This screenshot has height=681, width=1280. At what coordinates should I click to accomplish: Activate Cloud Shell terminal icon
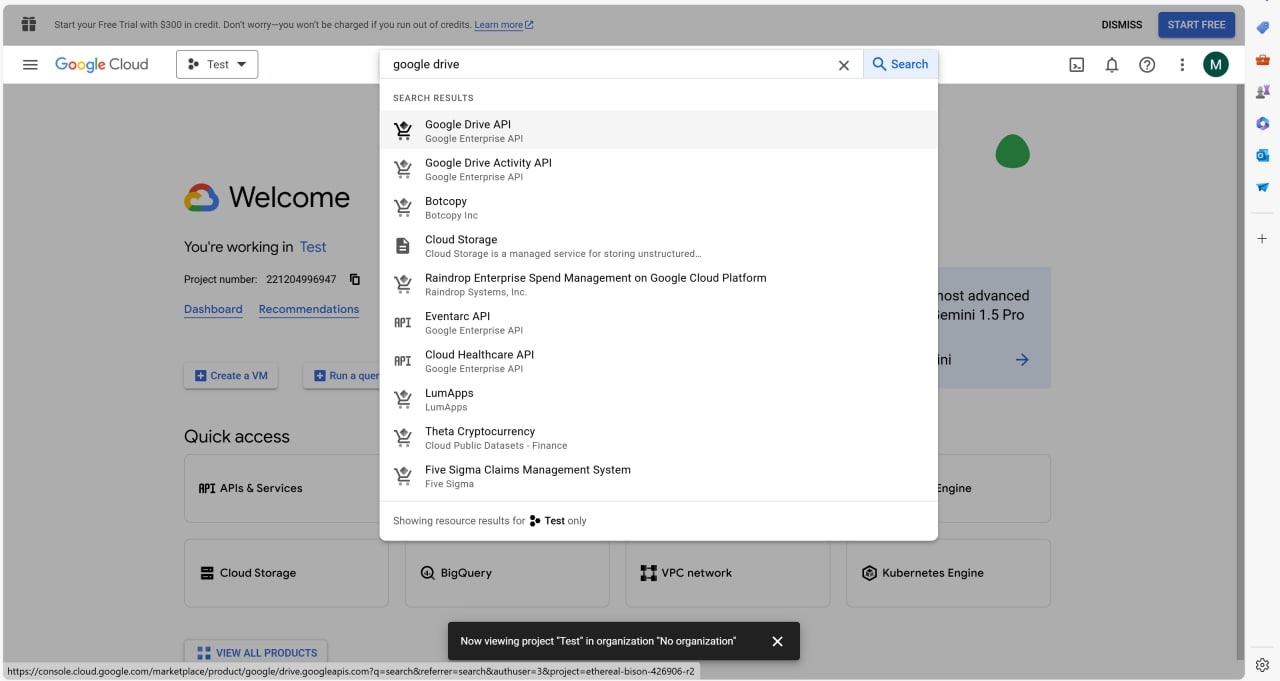pyautogui.click(x=1077, y=65)
